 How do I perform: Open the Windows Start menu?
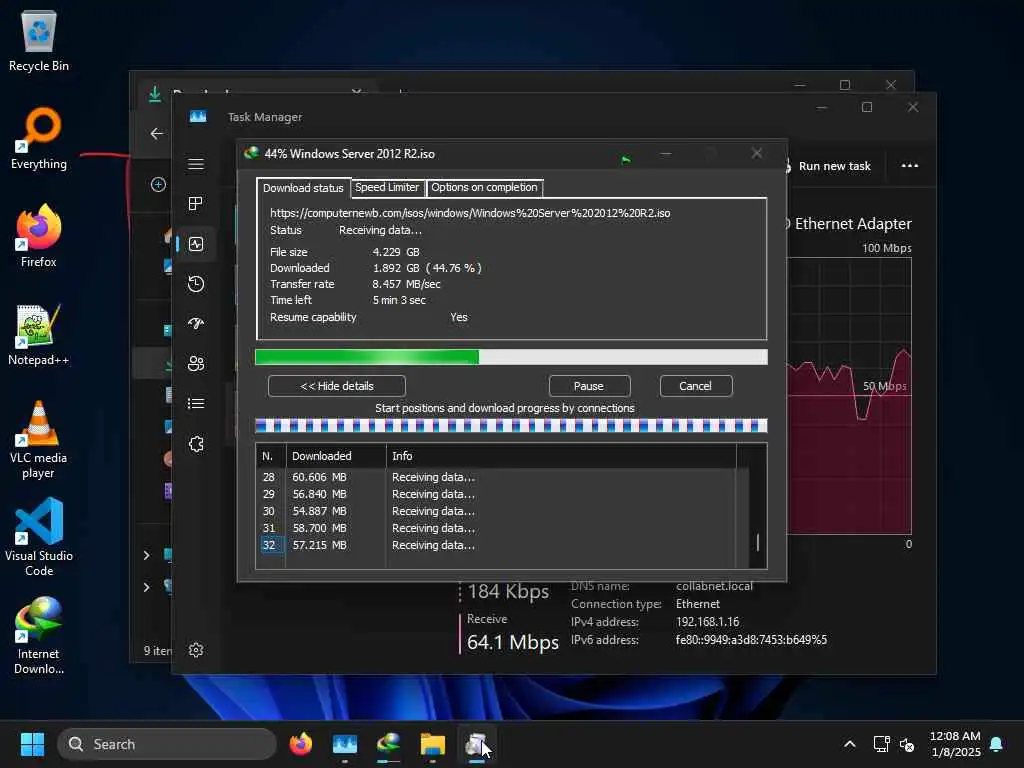[32, 744]
